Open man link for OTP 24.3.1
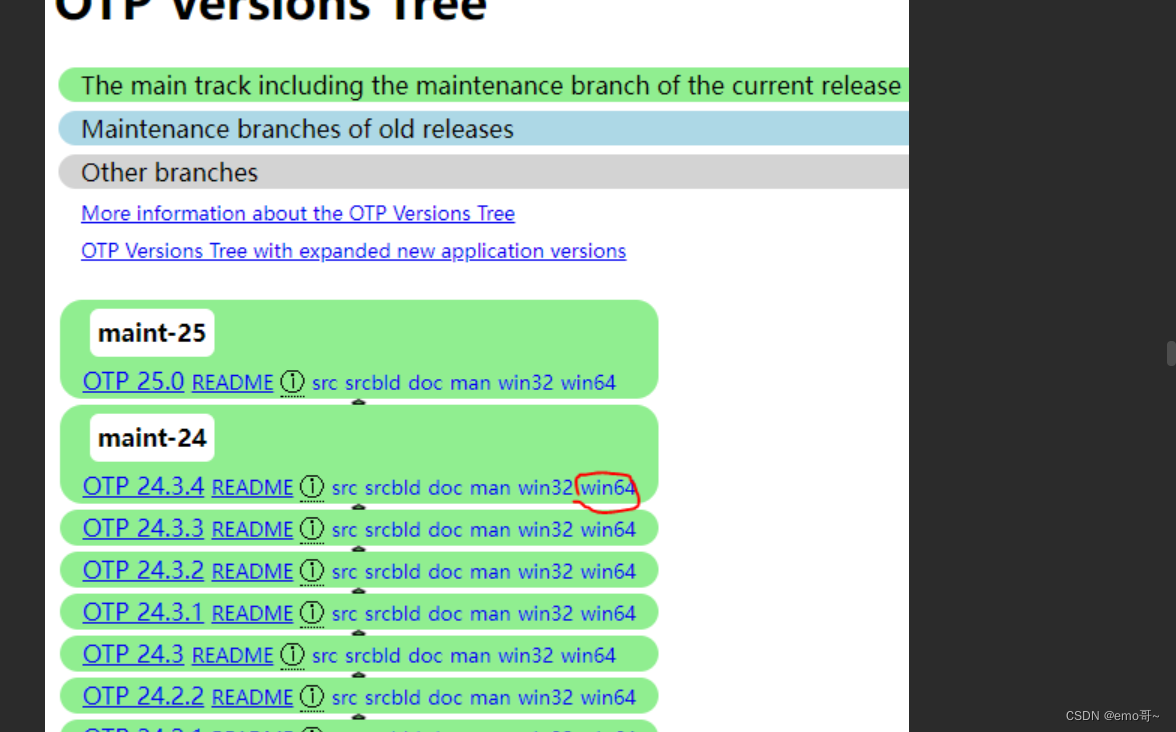Image resolution: width=1176 pixels, height=732 pixels. click(490, 614)
